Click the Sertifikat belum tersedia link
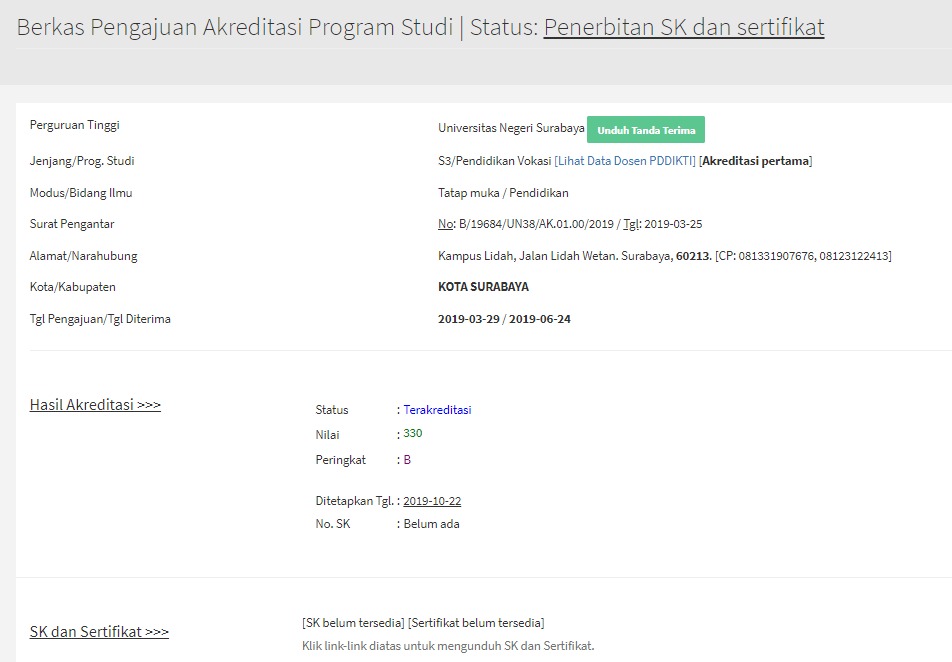Image resolution: width=952 pixels, height=662 pixels. pos(476,623)
